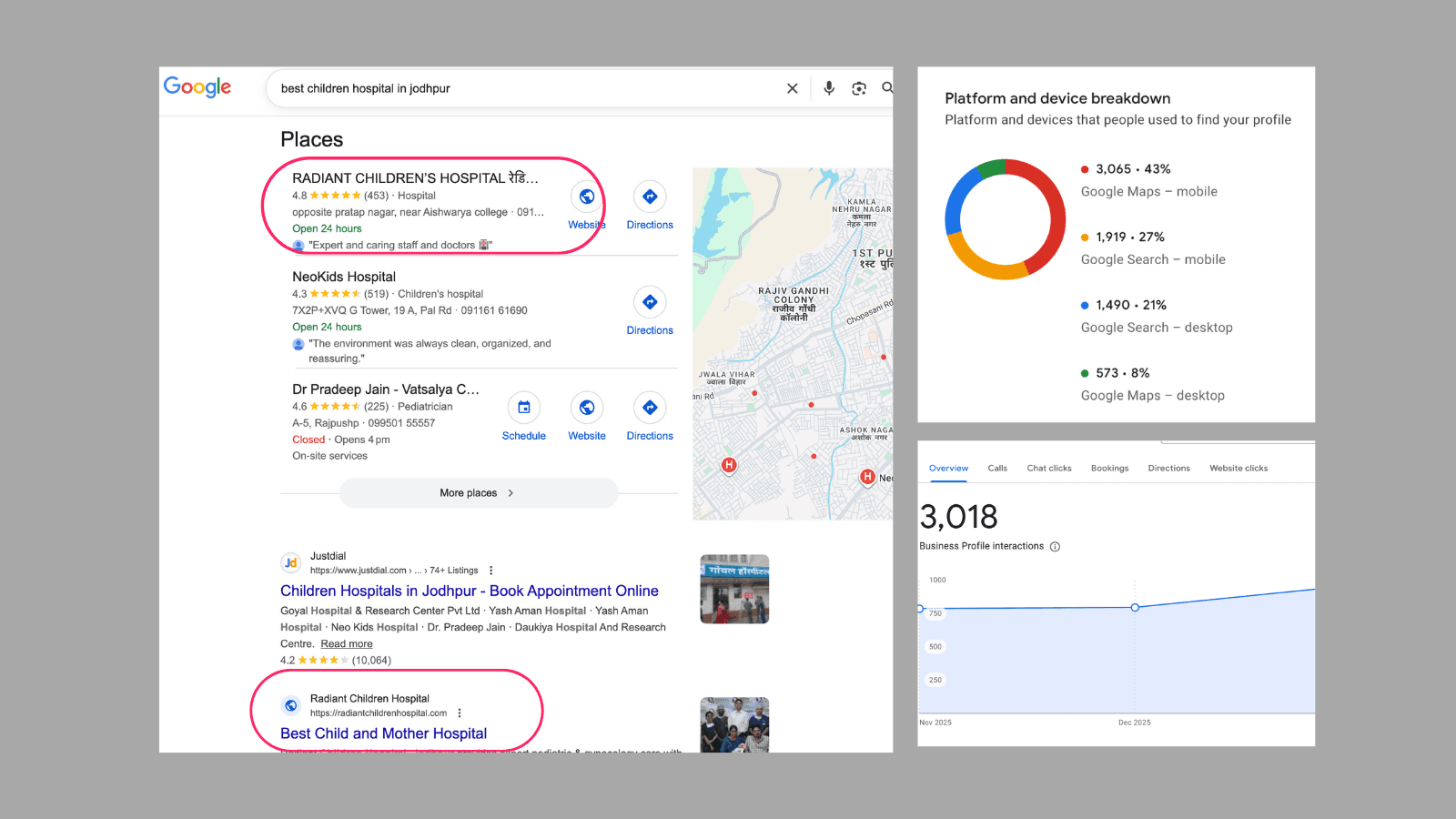This screenshot has height=819, width=1456.
Task: Click Radiant Children Hospital globe favicon
Action: (291, 705)
